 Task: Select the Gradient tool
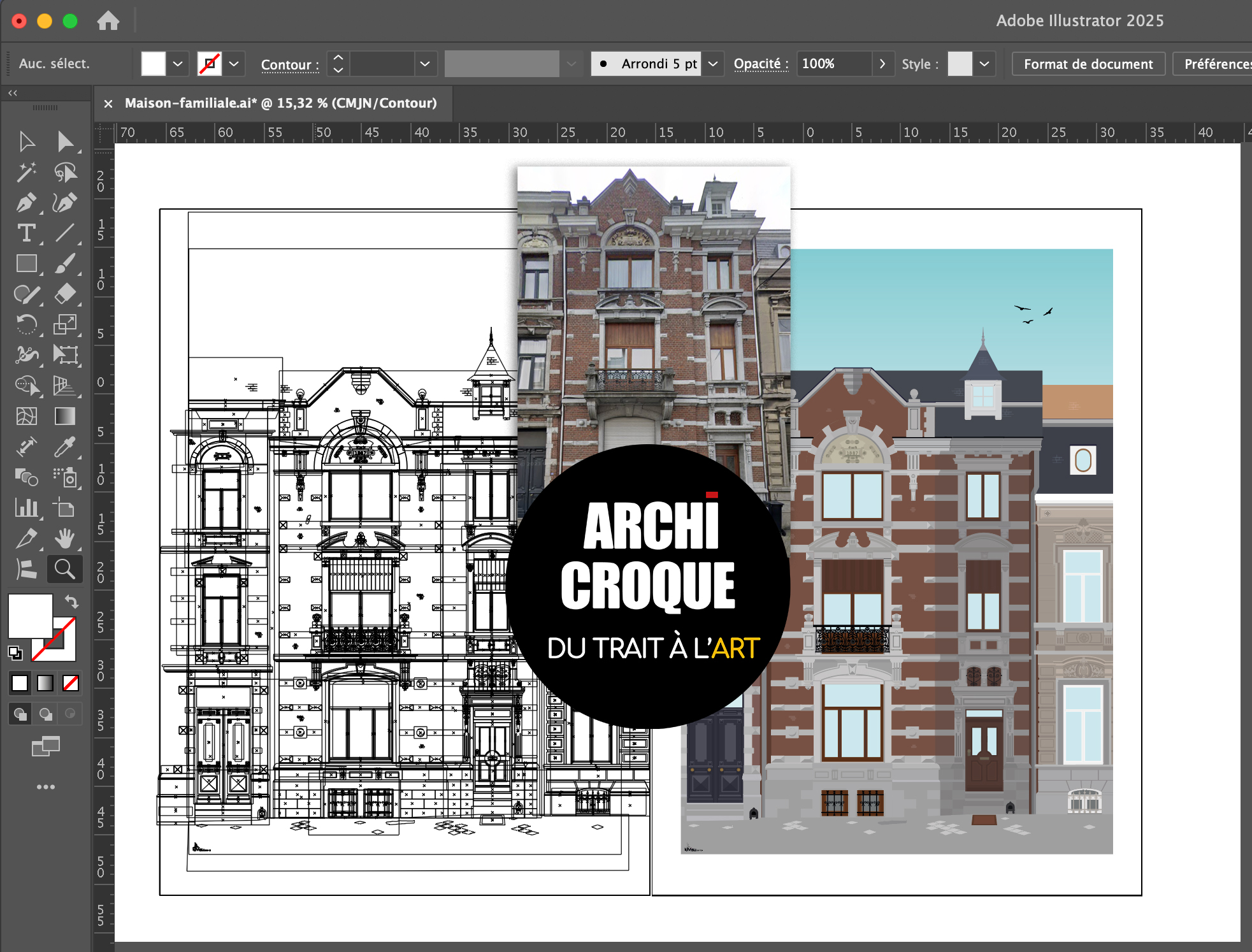coord(65,416)
